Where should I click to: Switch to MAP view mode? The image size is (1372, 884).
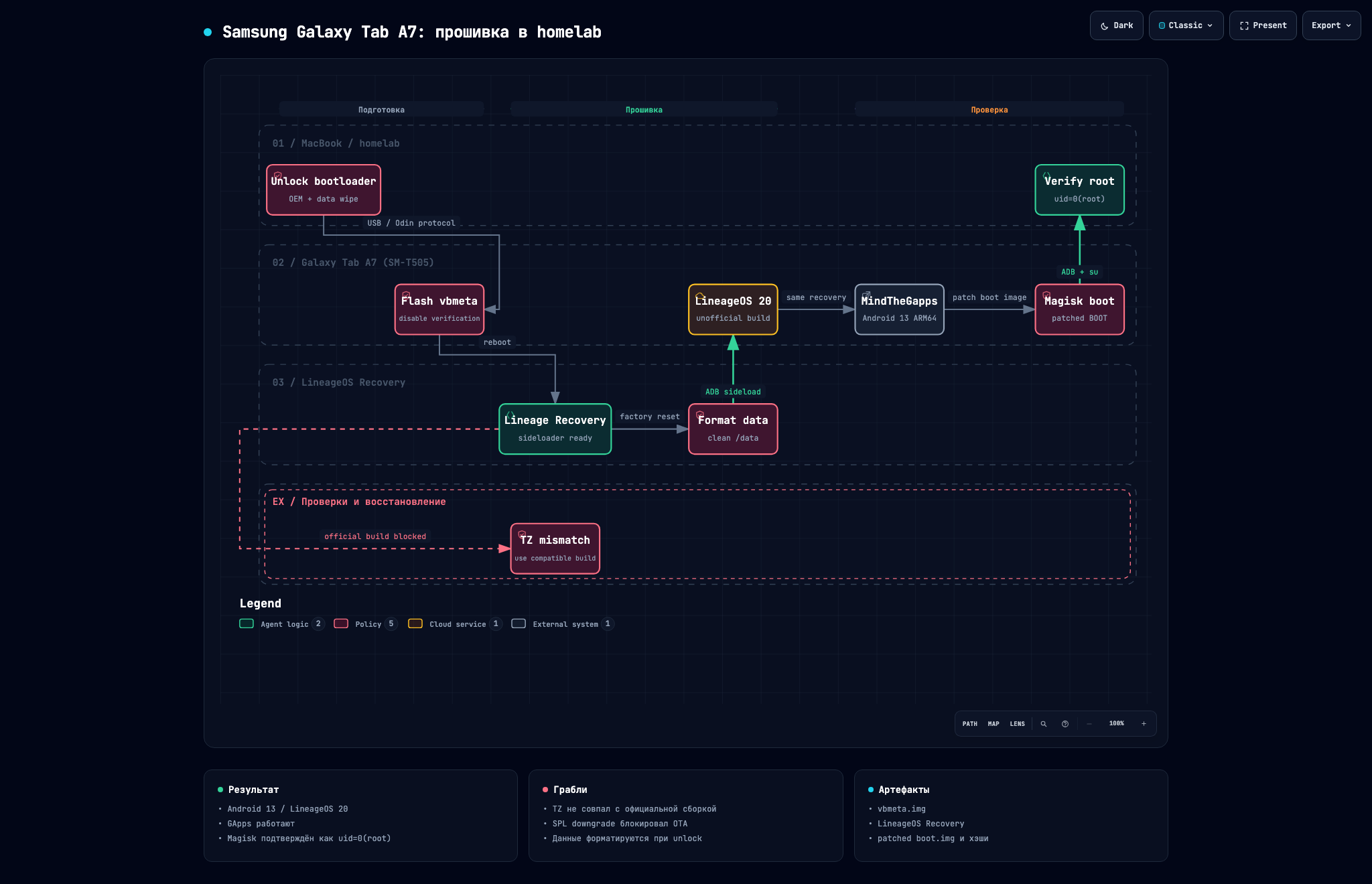[x=993, y=724]
